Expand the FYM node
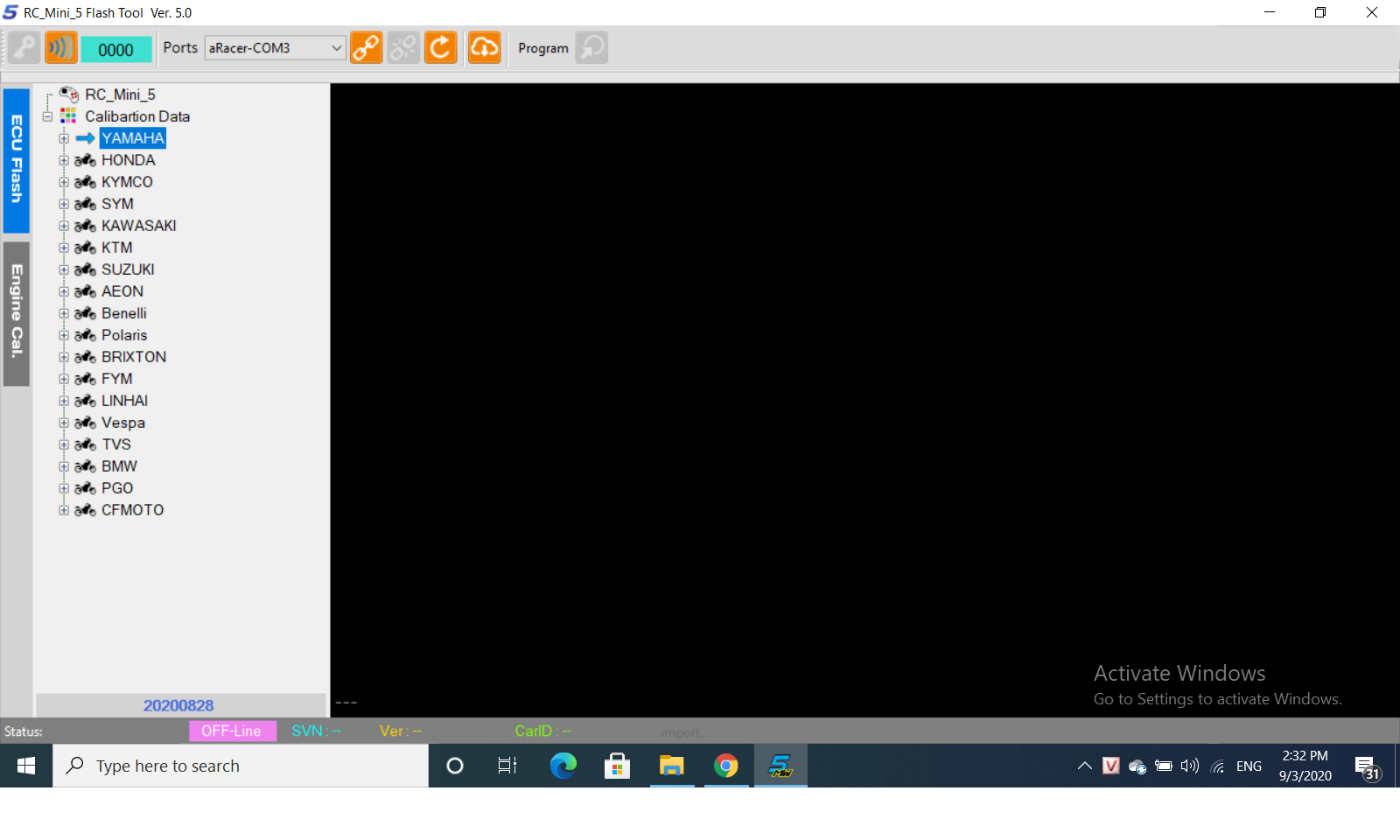Viewport: 1400px width, 840px height. tap(64, 379)
